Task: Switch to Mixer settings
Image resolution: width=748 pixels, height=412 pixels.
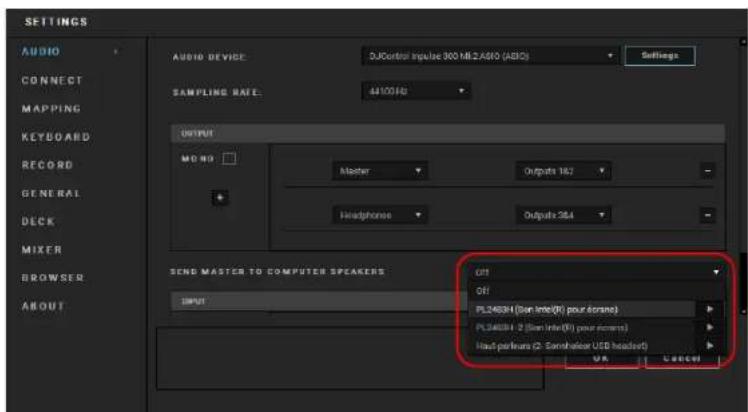Action: (42, 250)
